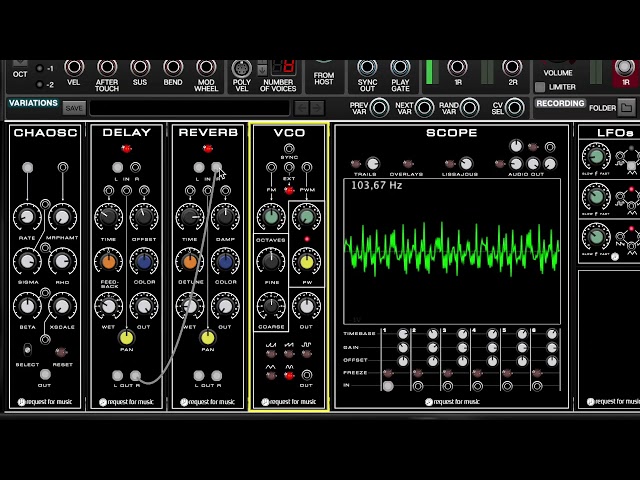The width and height of the screenshot is (640, 480).
Task: Click the VCO PWM input jack
Action: pyautogui.click(x=307, y=167)
